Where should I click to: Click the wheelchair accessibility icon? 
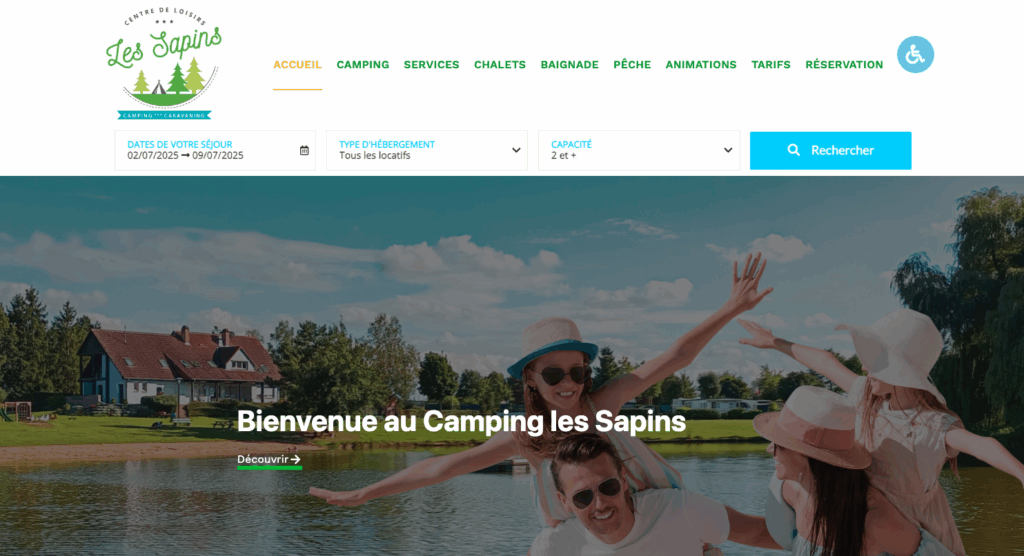[915, 54]
